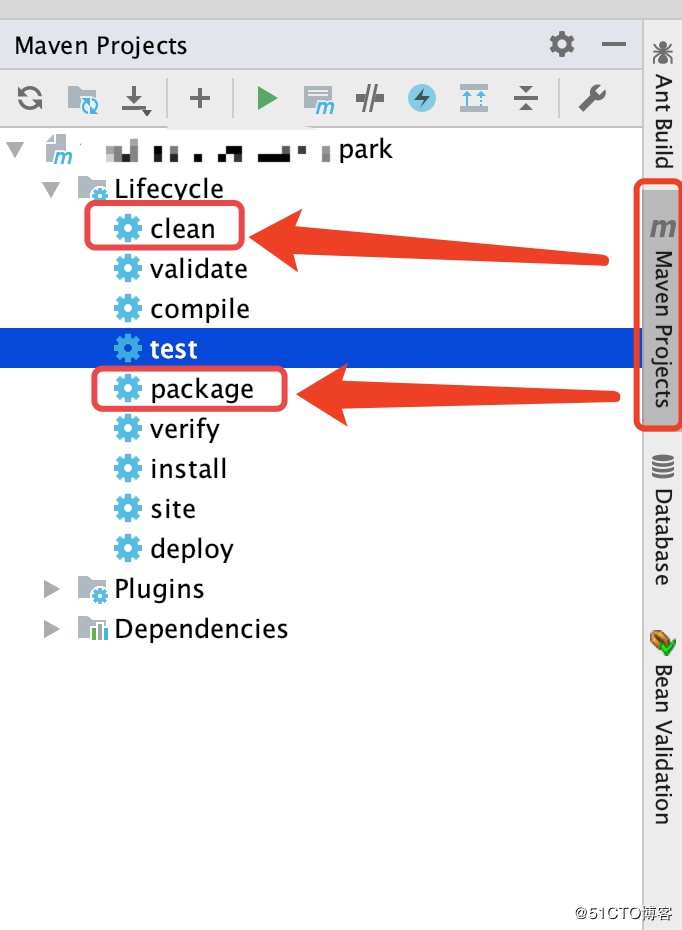This screenshot has width=682, height=930.
Task: Click the Plugins folder gear icon
Action: 93,589
